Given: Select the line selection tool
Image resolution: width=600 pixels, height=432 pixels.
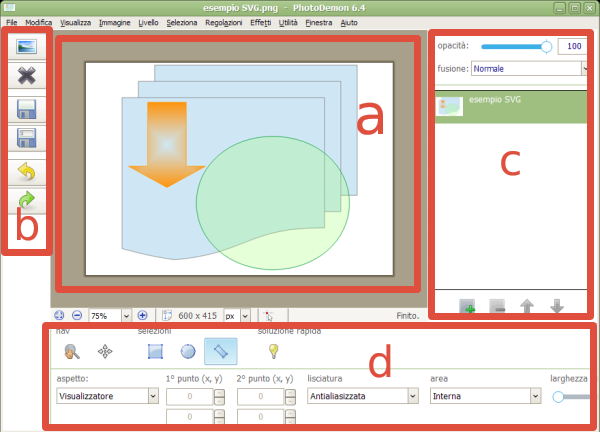Looking at the screenshot, I should tap(221, 351).
